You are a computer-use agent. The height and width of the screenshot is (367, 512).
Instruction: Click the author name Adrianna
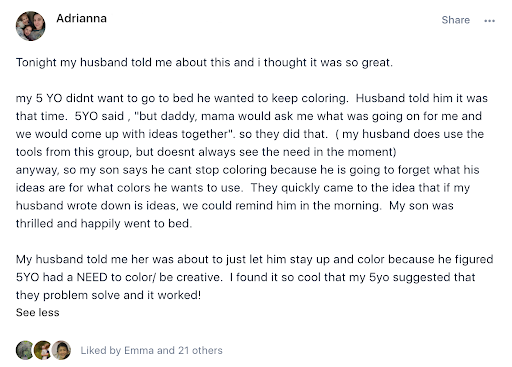pos(82,18)
